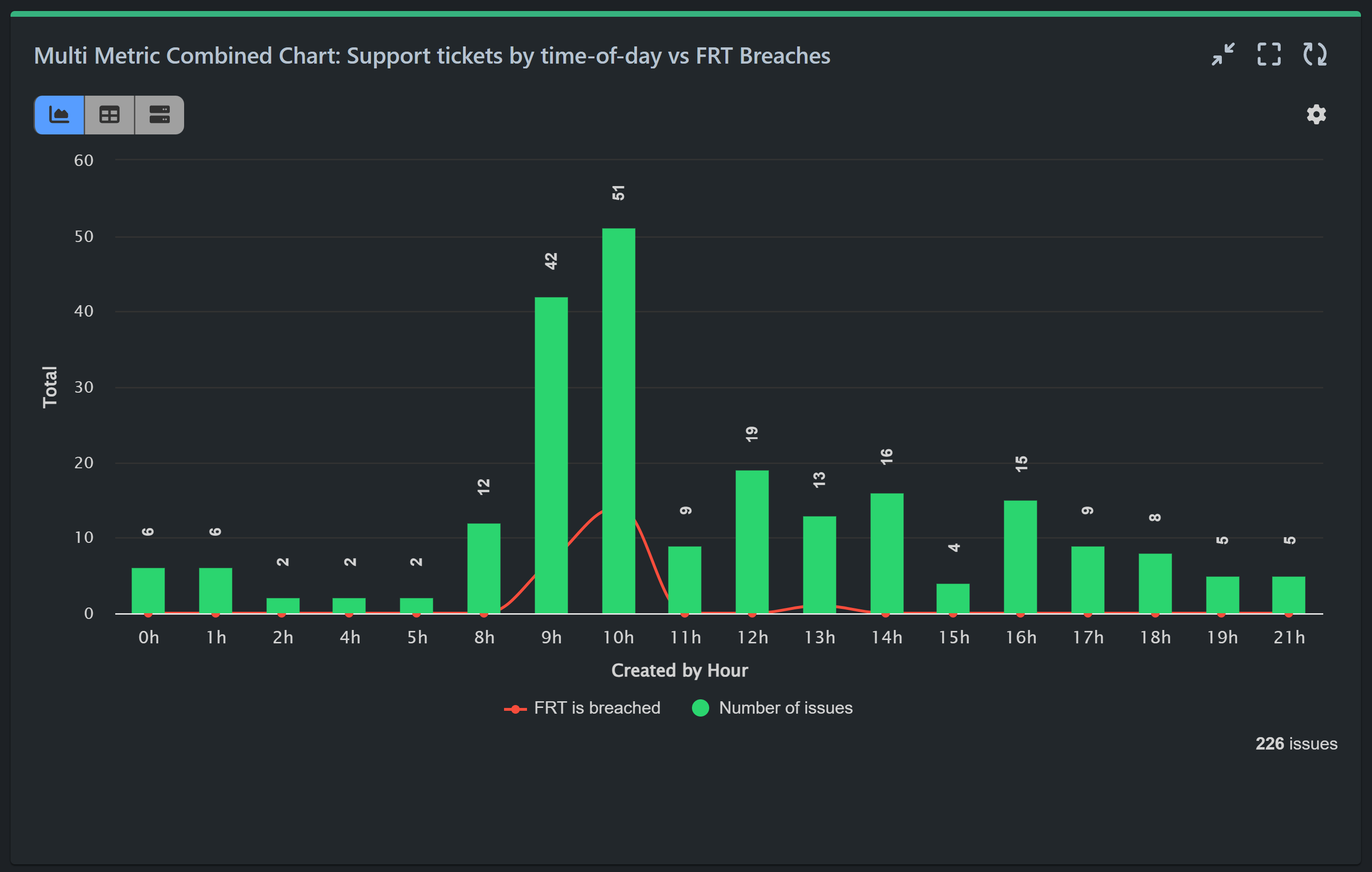Click the 15h bar labeled 4
Screen dimensions: 1372x872
click(954, 601)
